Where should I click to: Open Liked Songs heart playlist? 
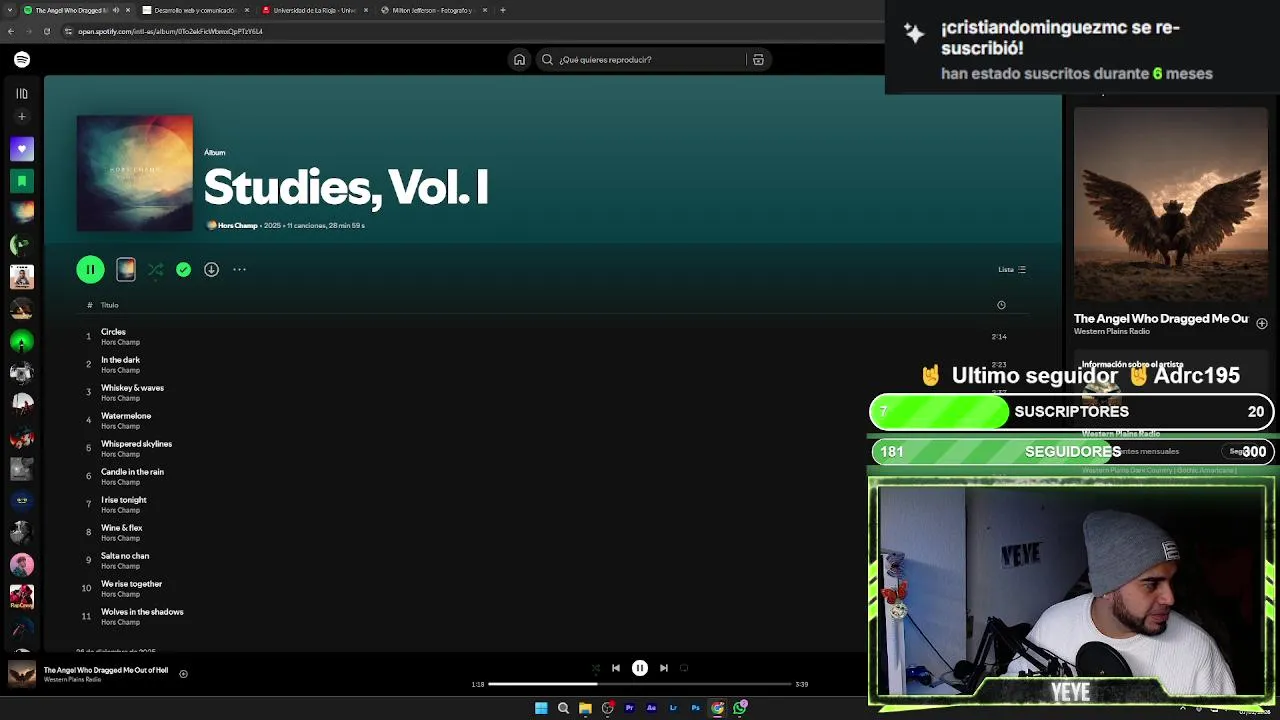coord(22,149)
